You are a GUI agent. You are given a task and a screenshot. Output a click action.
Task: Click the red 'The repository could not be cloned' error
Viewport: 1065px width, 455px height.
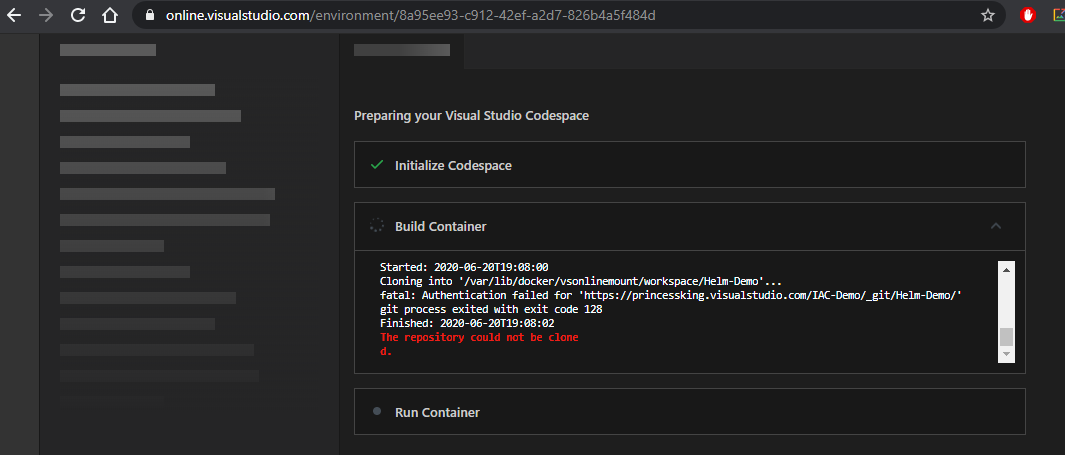coord(479,344)
